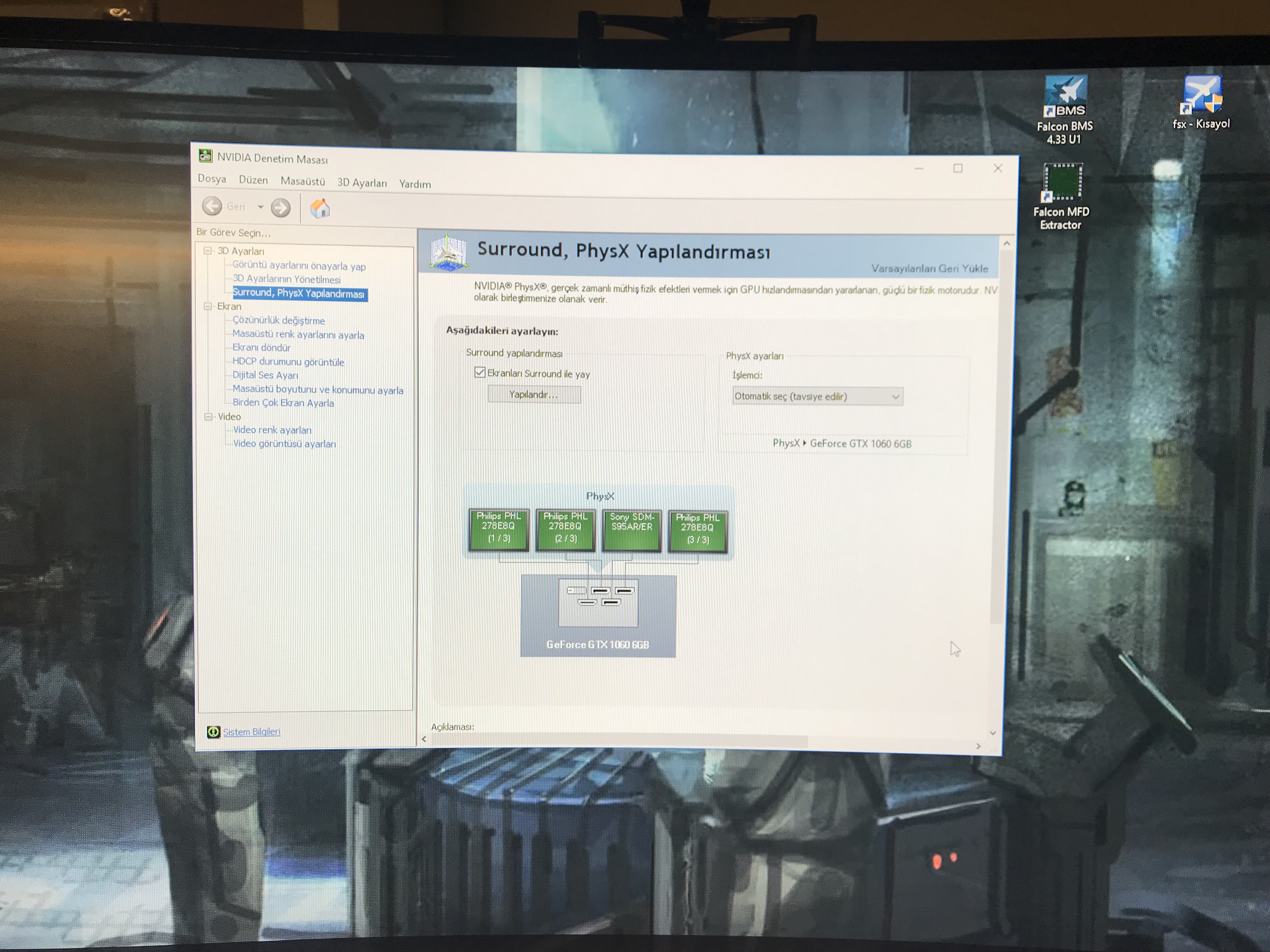Open the Düzen menu
The image size is (1270, 952).
(x=253, y=180)
